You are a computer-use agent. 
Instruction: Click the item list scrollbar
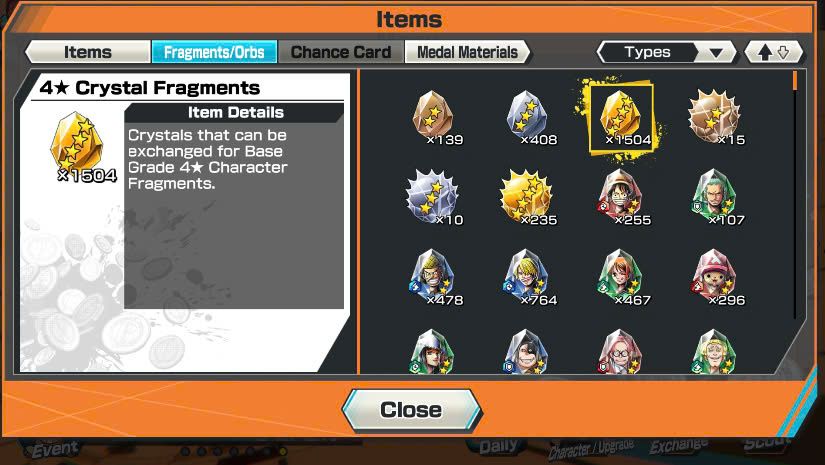[794, 195]
